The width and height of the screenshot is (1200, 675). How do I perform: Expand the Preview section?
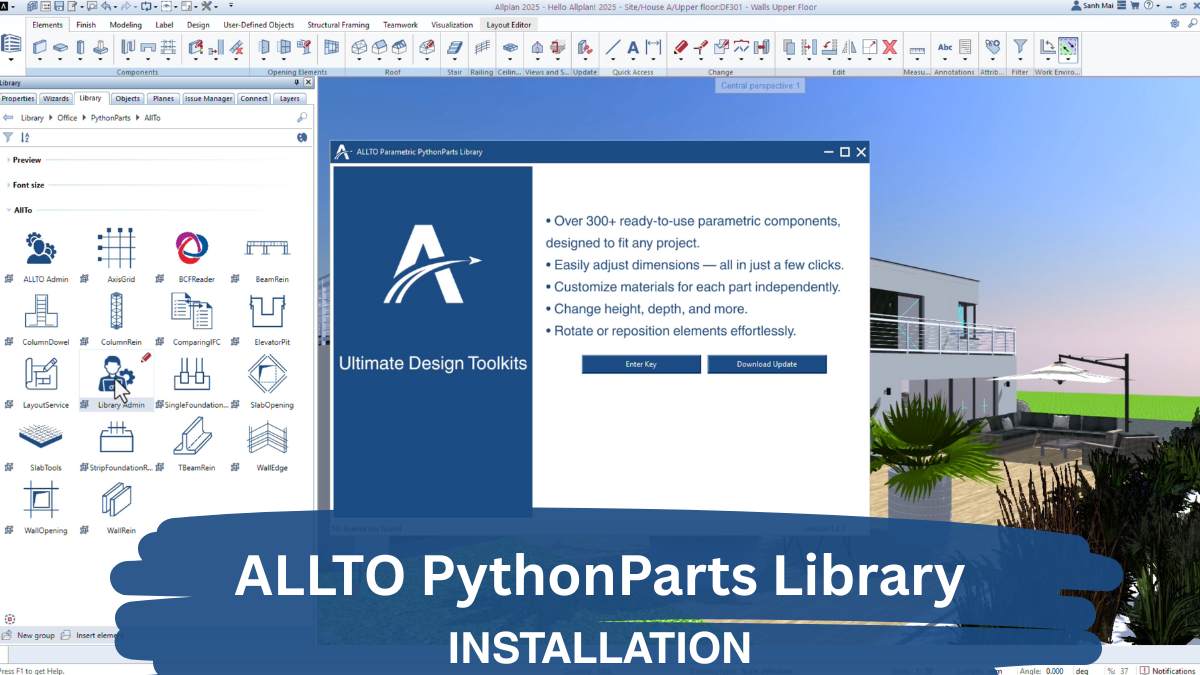click(27, 160)
